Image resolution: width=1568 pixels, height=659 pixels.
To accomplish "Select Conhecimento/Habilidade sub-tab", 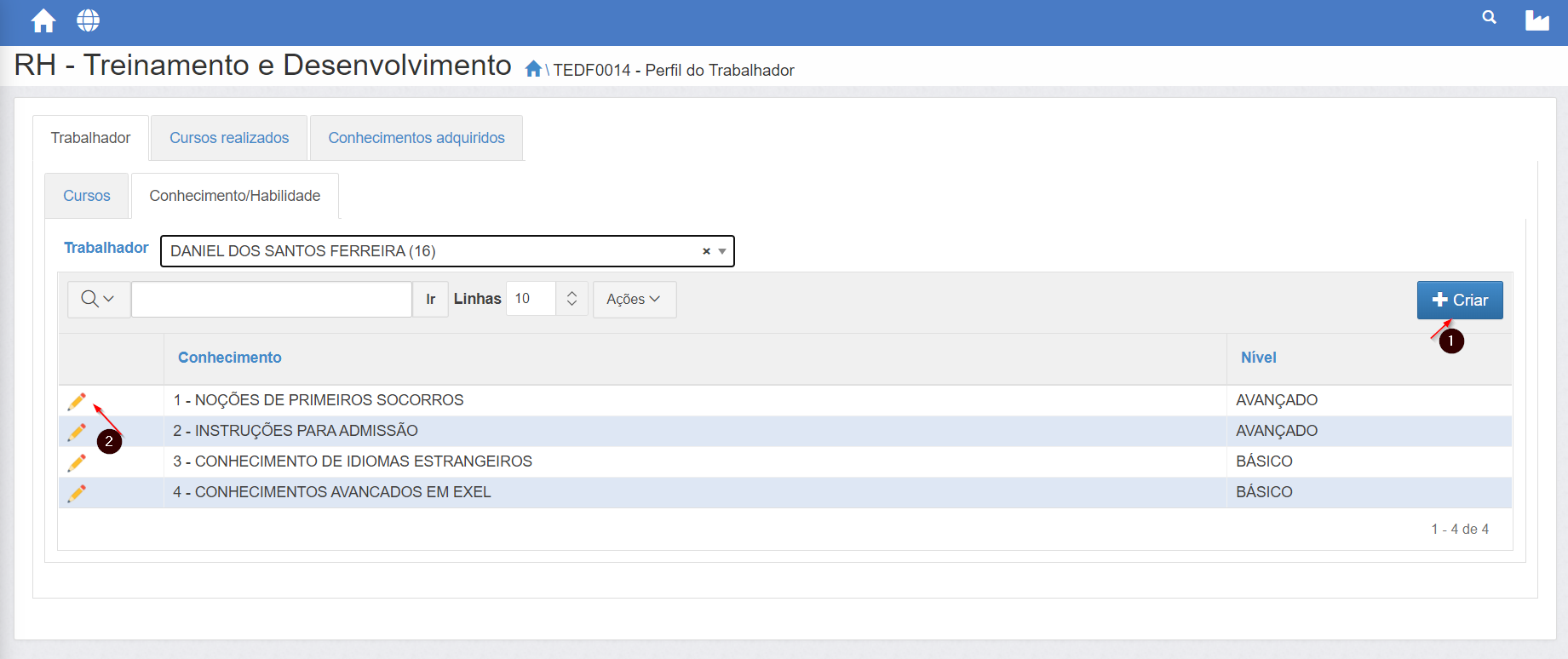I will click(x=235, y=196).
